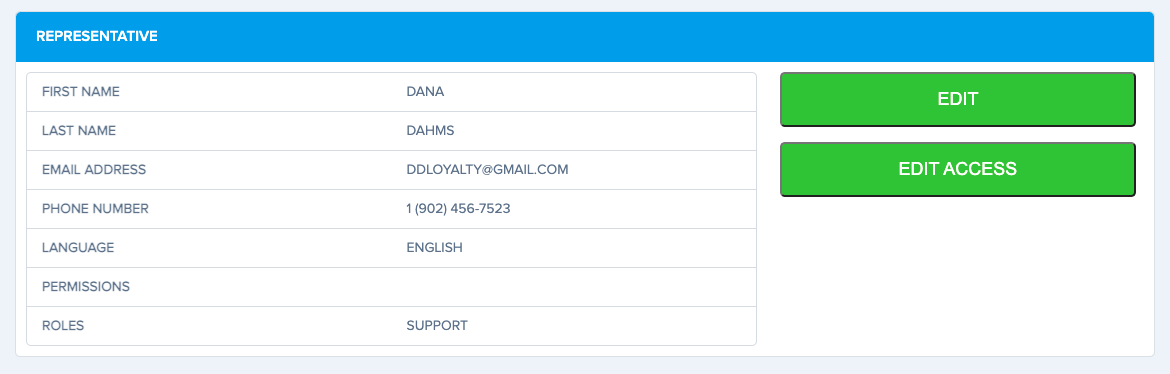Click empty blue header bar right side
The image size is (1170, 374).
click(x=746, y=37)
